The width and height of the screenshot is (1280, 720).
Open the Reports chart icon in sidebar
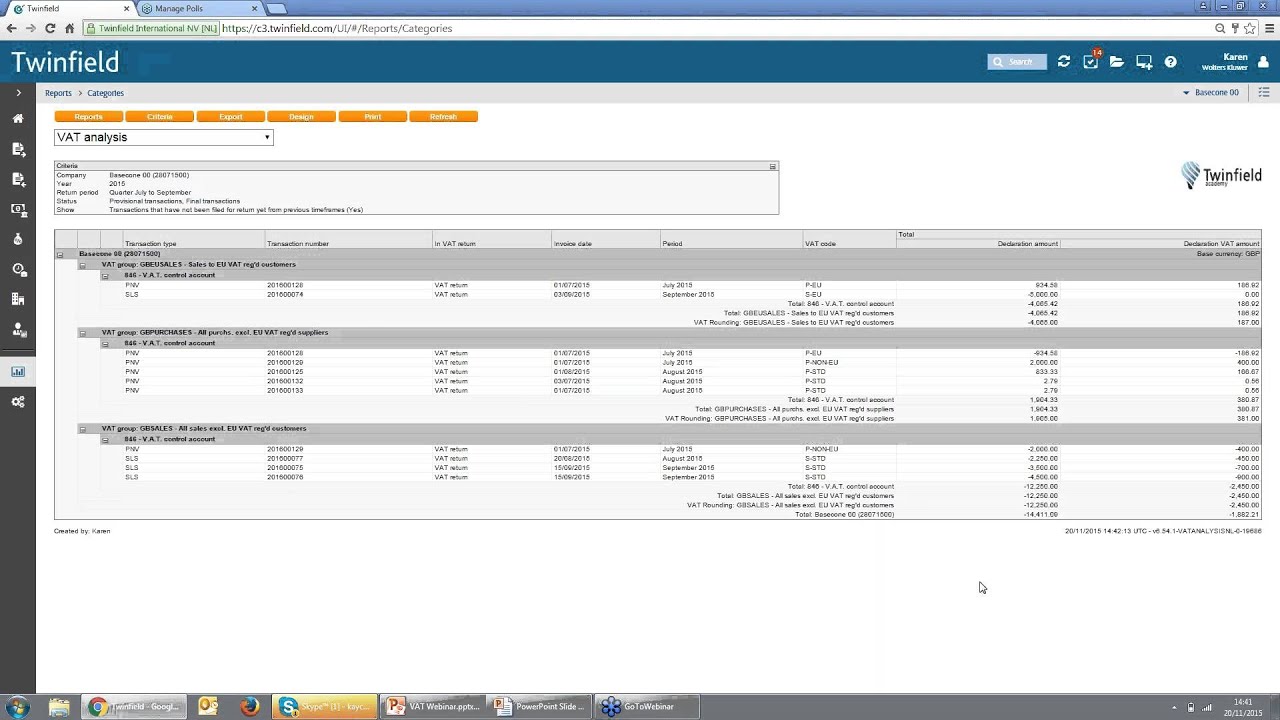click(18, 372)
